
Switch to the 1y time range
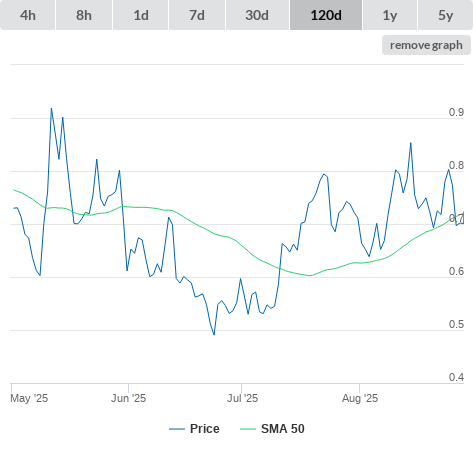(390, 15)
